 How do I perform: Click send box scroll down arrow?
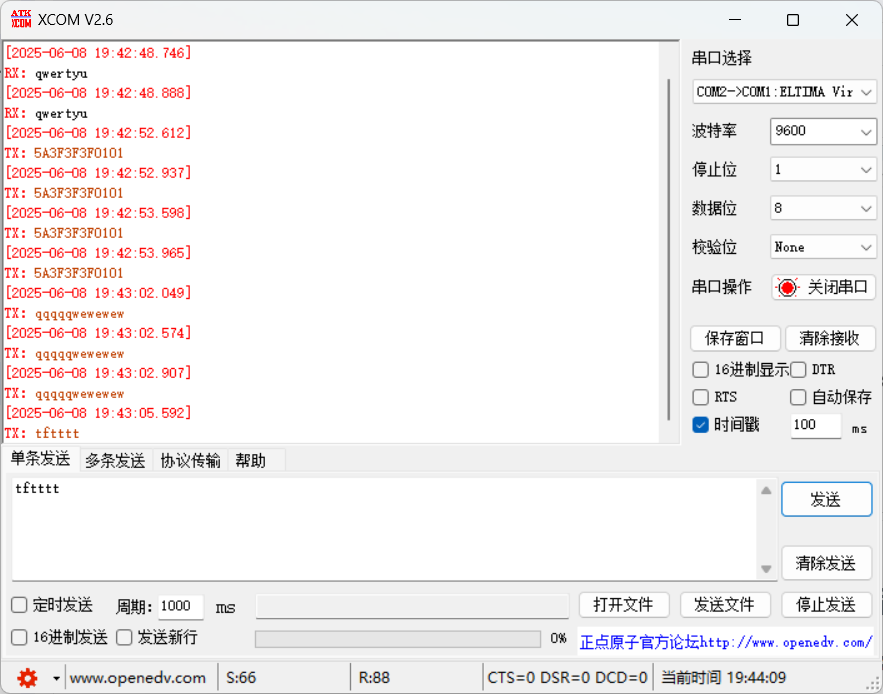[x=766, y=569]
